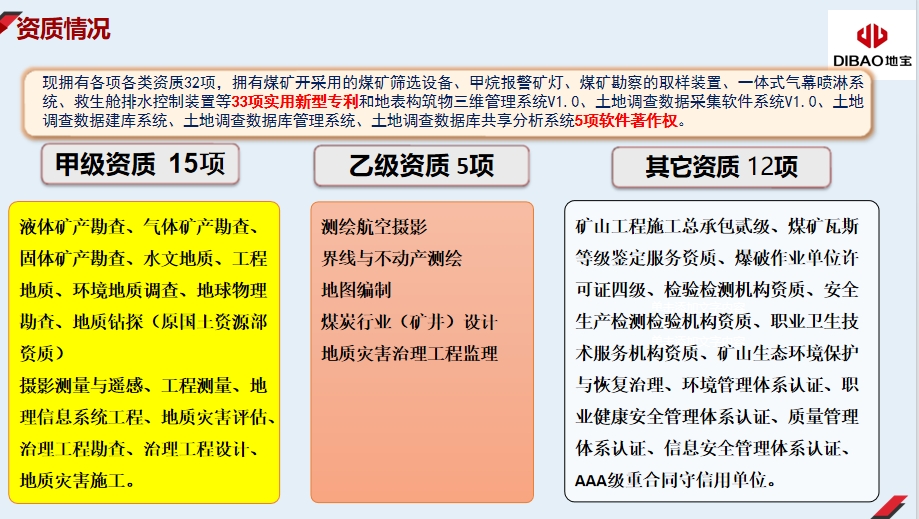Click the 其它资质 12项 header button
The height and width of the screenshot is (519, 919).
tap(721, 166)
